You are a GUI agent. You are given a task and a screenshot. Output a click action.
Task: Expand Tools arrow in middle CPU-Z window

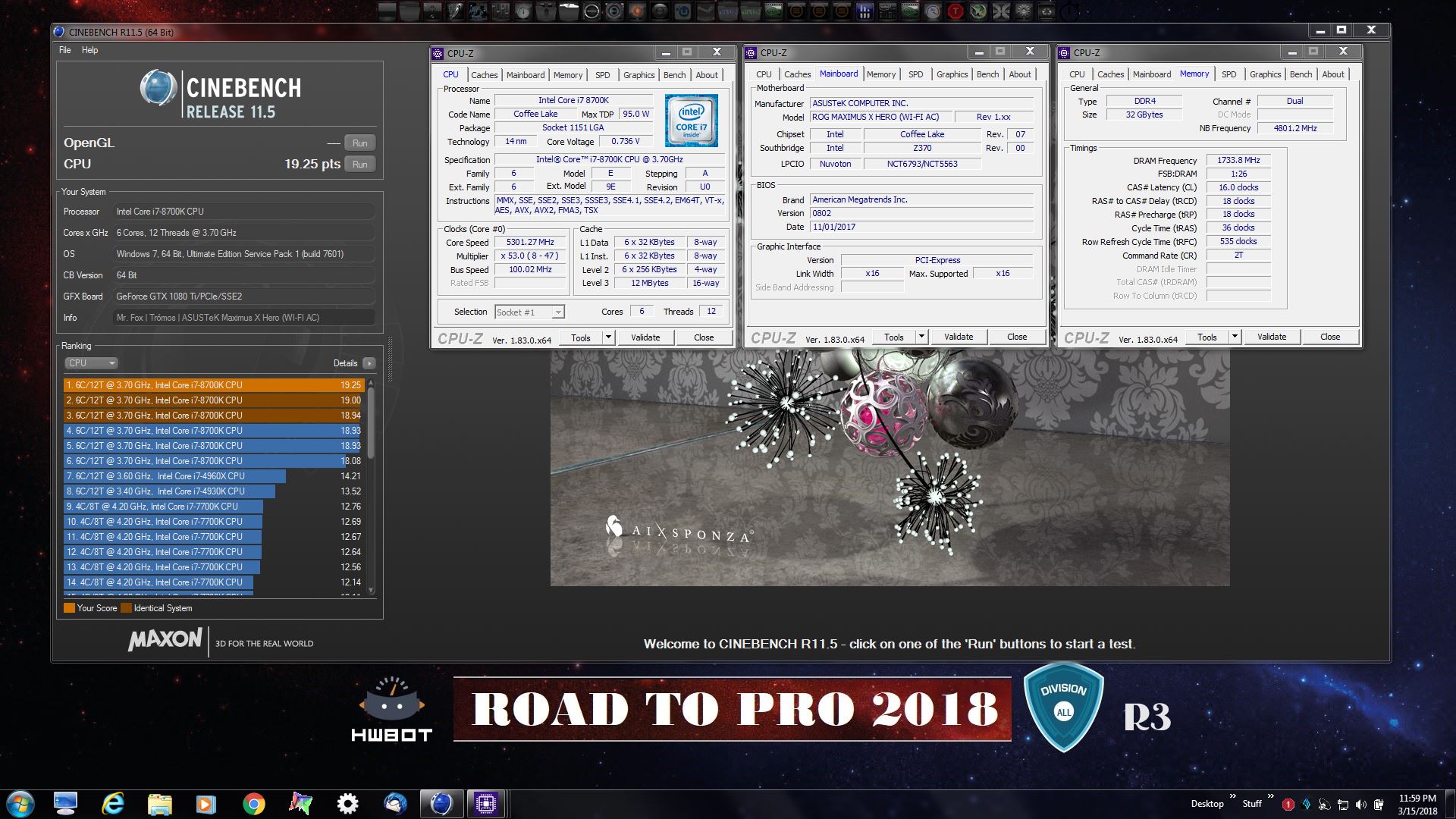tap(921, 337)
